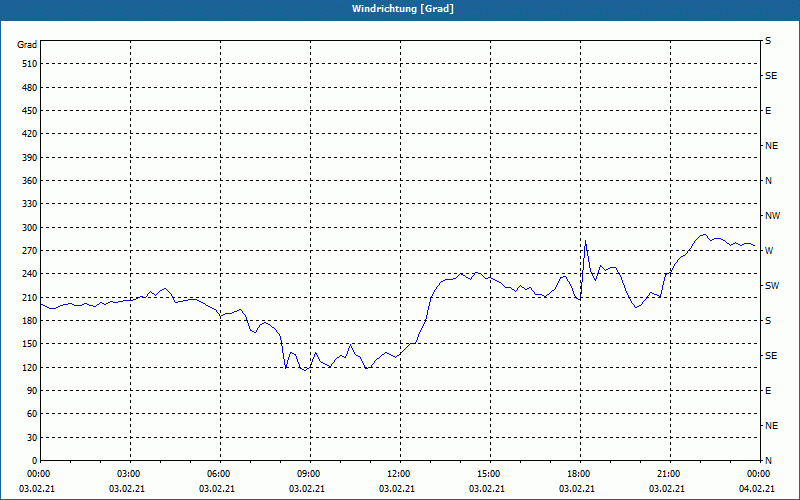The width and height of the screenshot is (800, 500).
Task: Pick the 150 degree axis label
Action: click(30, 344)
